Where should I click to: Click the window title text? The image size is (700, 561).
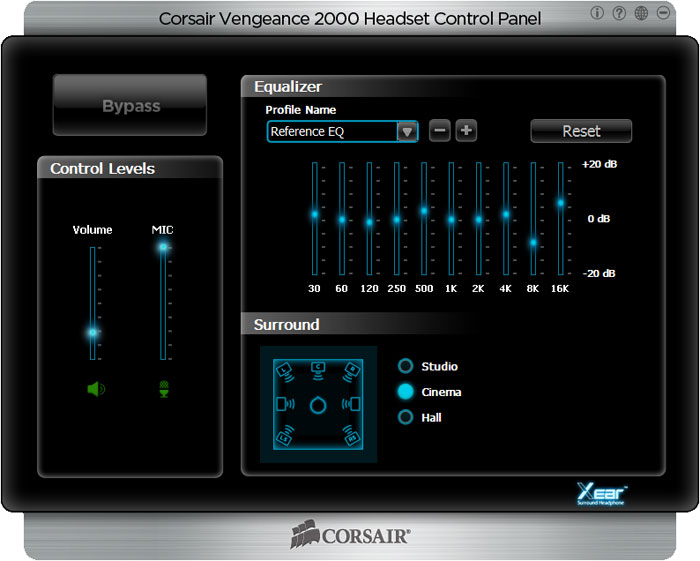pyautogui.click(x=350, y=19)
